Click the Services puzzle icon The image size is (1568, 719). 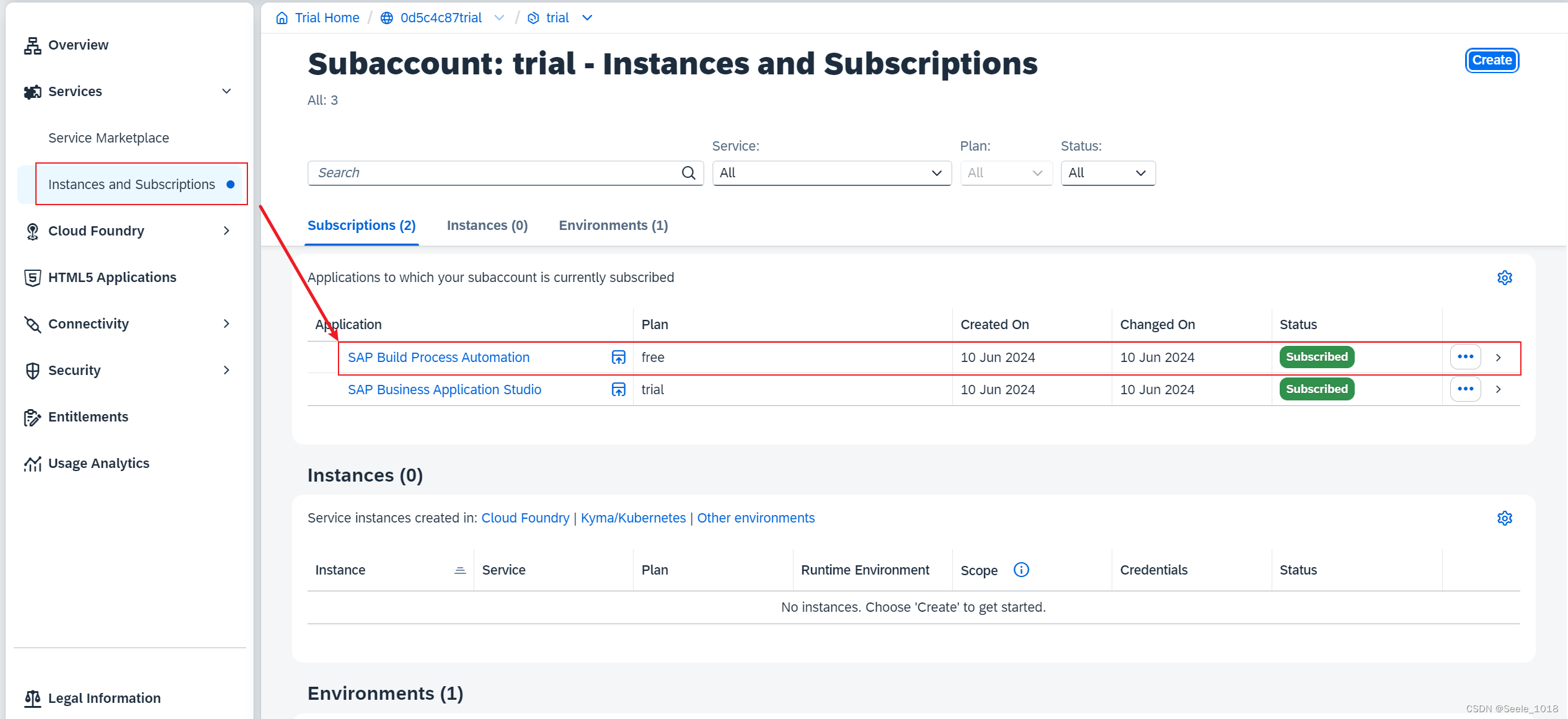(x=32, y=92)
